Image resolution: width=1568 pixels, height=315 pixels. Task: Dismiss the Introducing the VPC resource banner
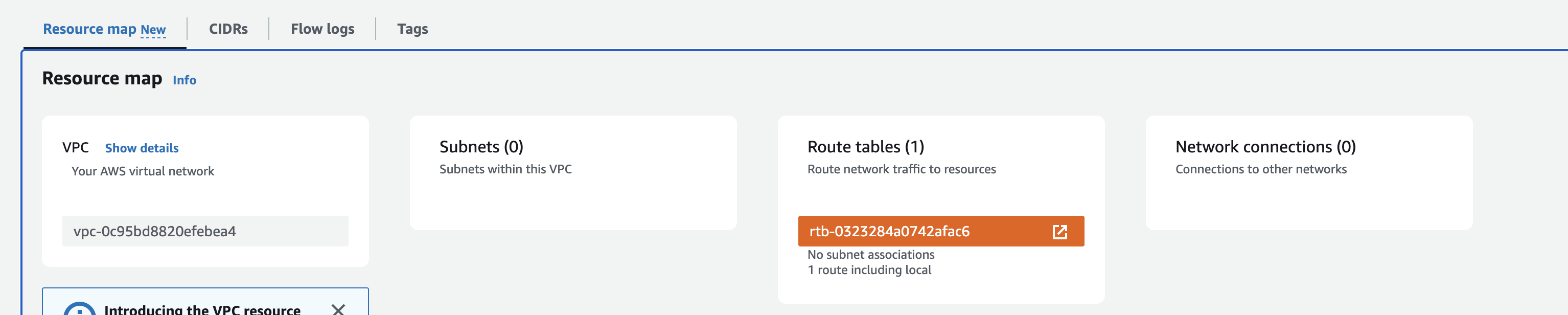(338, 309)
